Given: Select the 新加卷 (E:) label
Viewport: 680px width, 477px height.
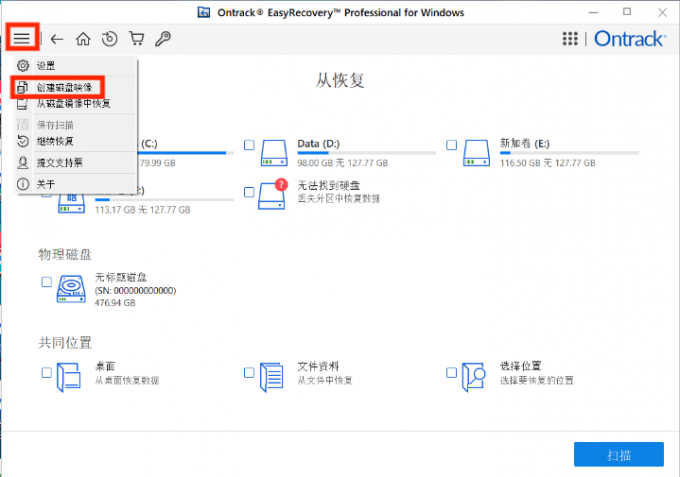Looking at the screenshot, I should [x=525, y=144].
